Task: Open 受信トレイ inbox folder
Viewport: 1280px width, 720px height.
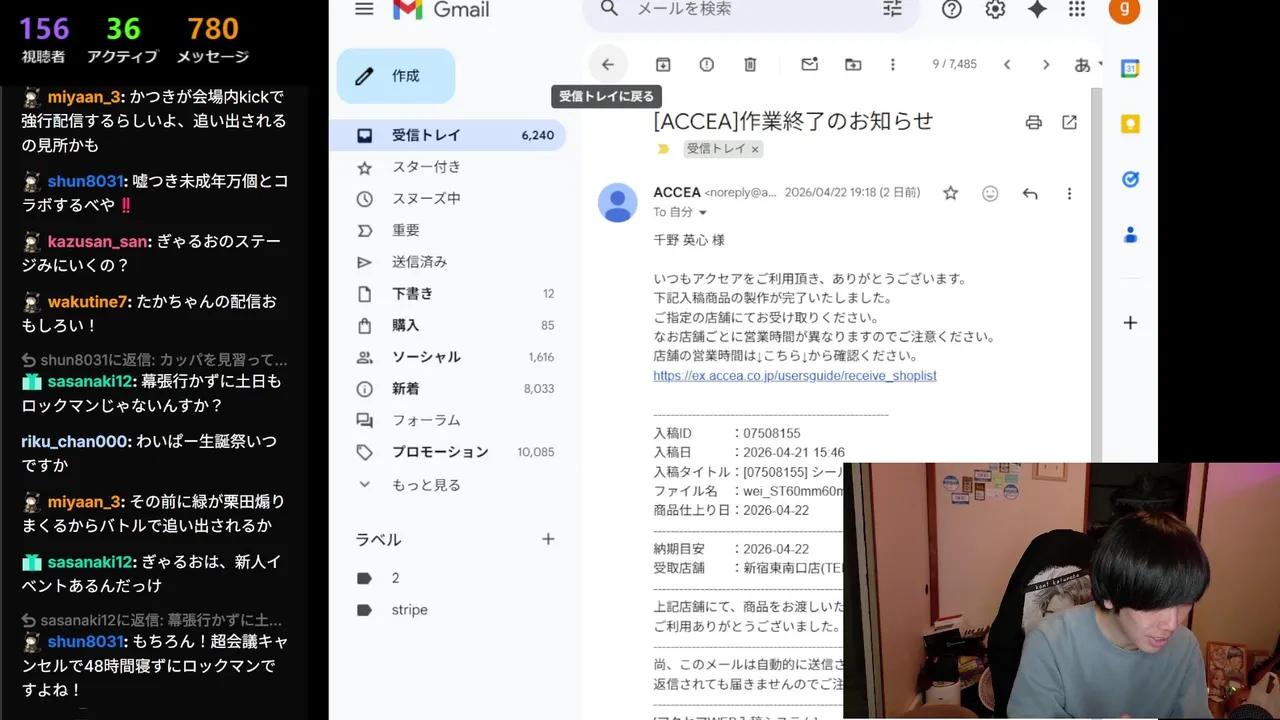Action: tap(448, 135)
